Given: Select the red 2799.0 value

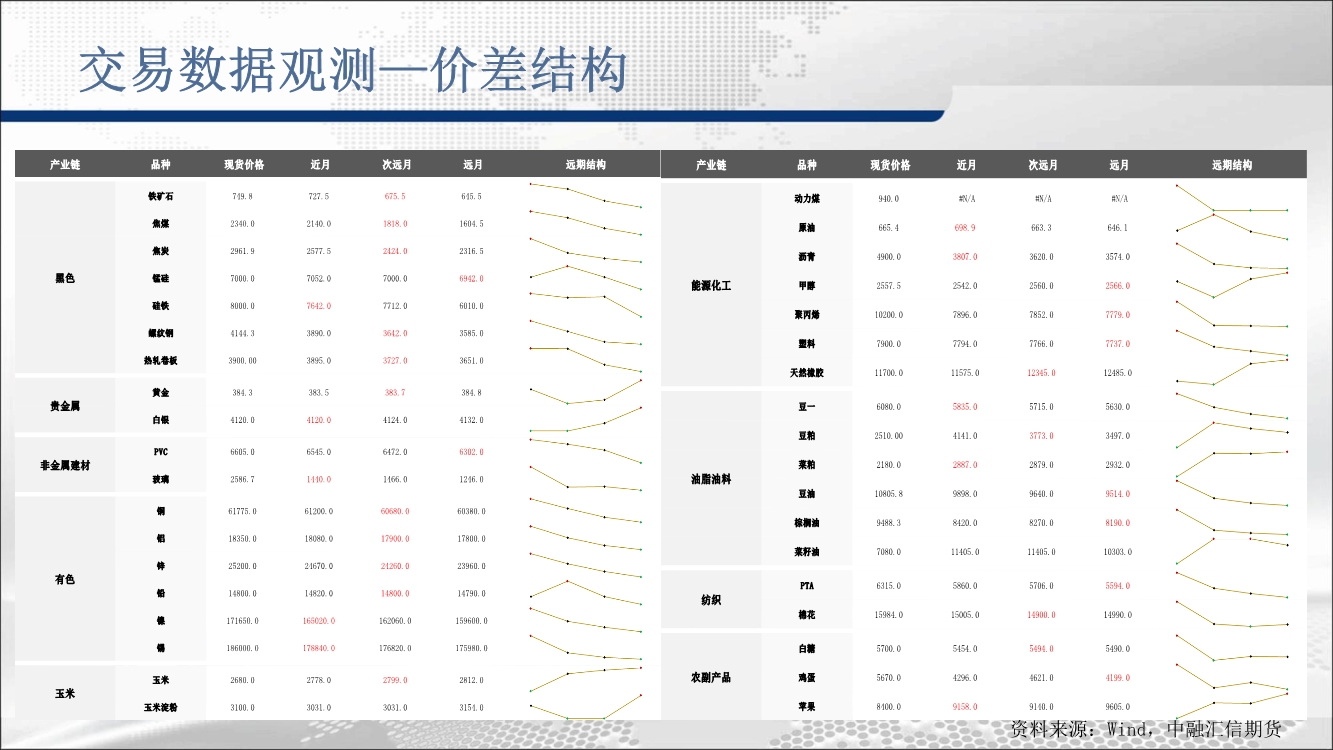Looking at the screenshot, I should click(x=395, y=680).
